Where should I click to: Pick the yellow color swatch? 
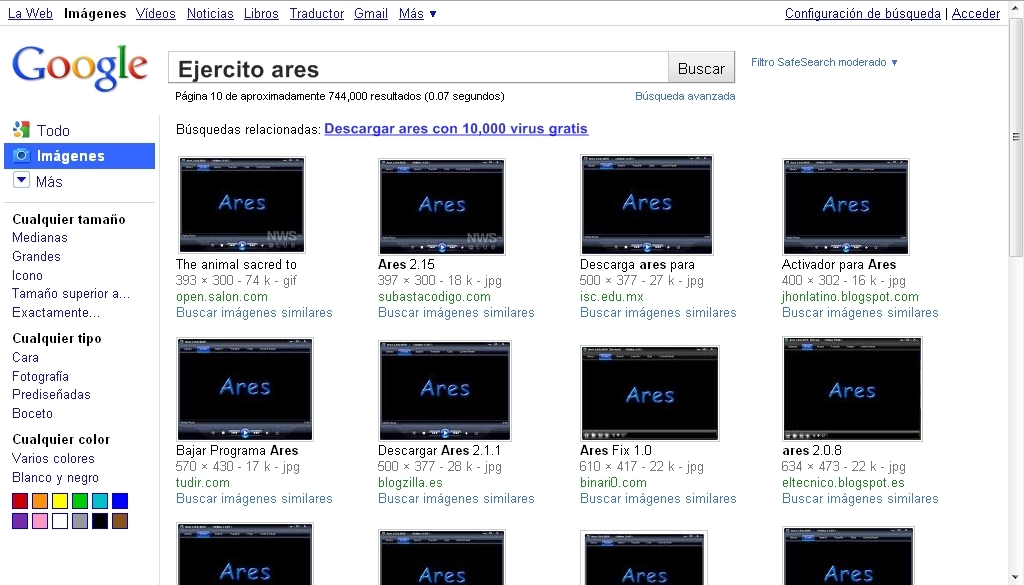point(60,501)
